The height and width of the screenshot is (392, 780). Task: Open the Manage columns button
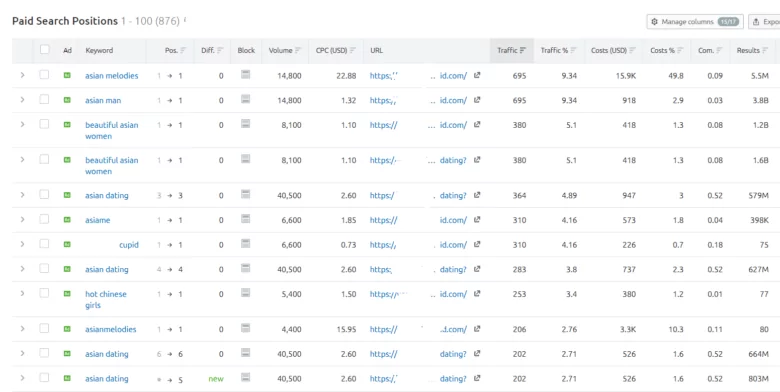[695, 22]
